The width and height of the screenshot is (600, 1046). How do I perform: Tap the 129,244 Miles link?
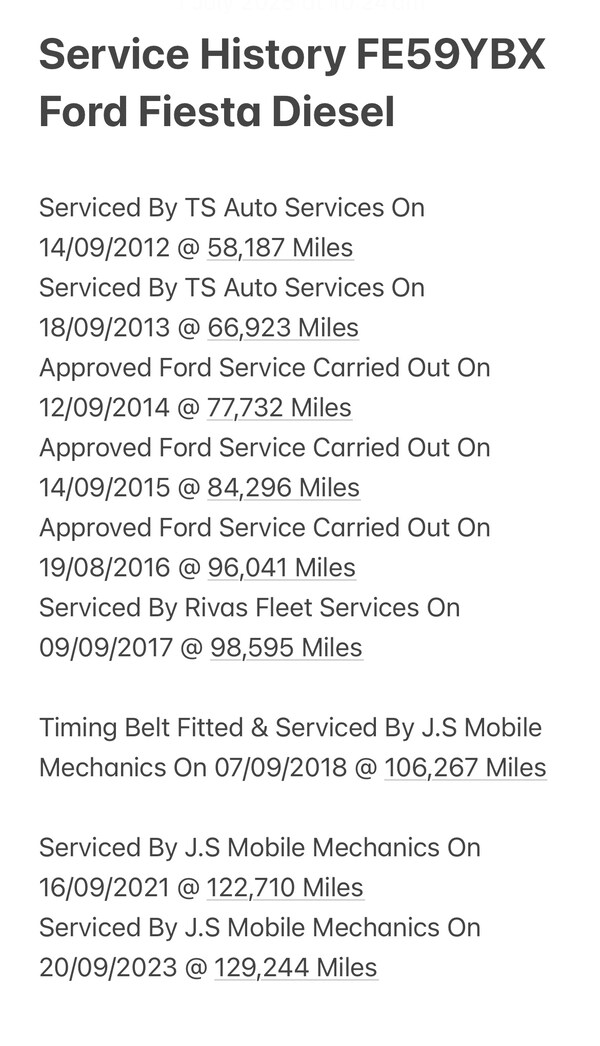(295, 968)
